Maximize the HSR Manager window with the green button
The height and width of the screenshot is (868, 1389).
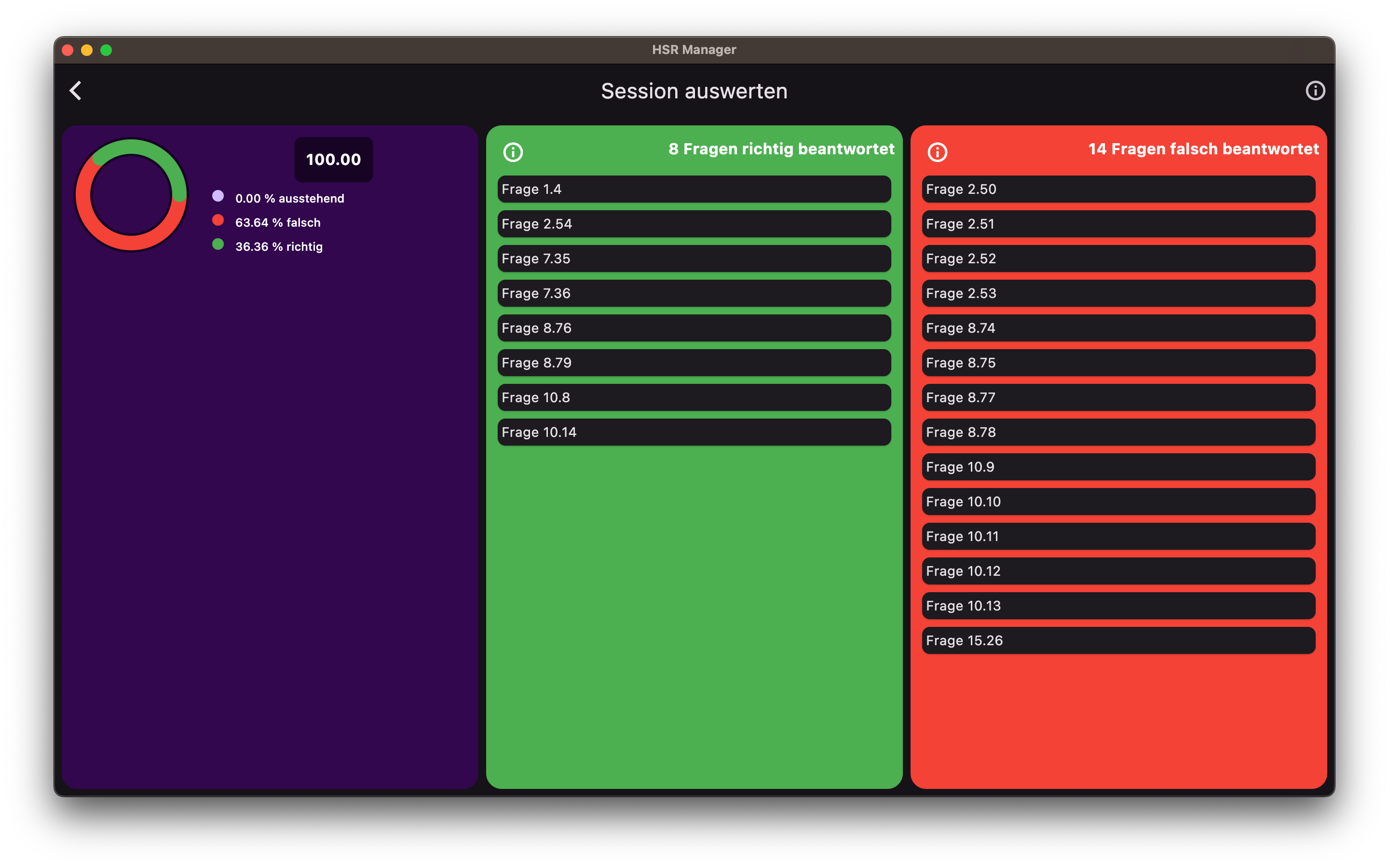click(x=106, y=50)
